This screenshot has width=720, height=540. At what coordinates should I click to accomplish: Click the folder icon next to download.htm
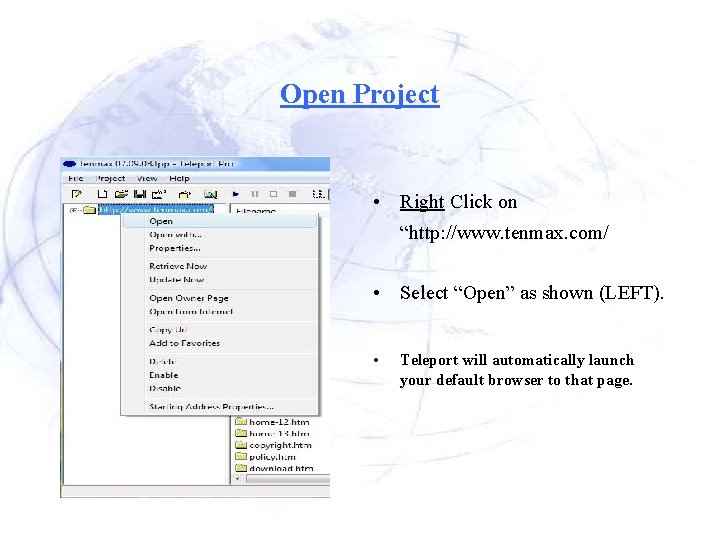[241, 468]
